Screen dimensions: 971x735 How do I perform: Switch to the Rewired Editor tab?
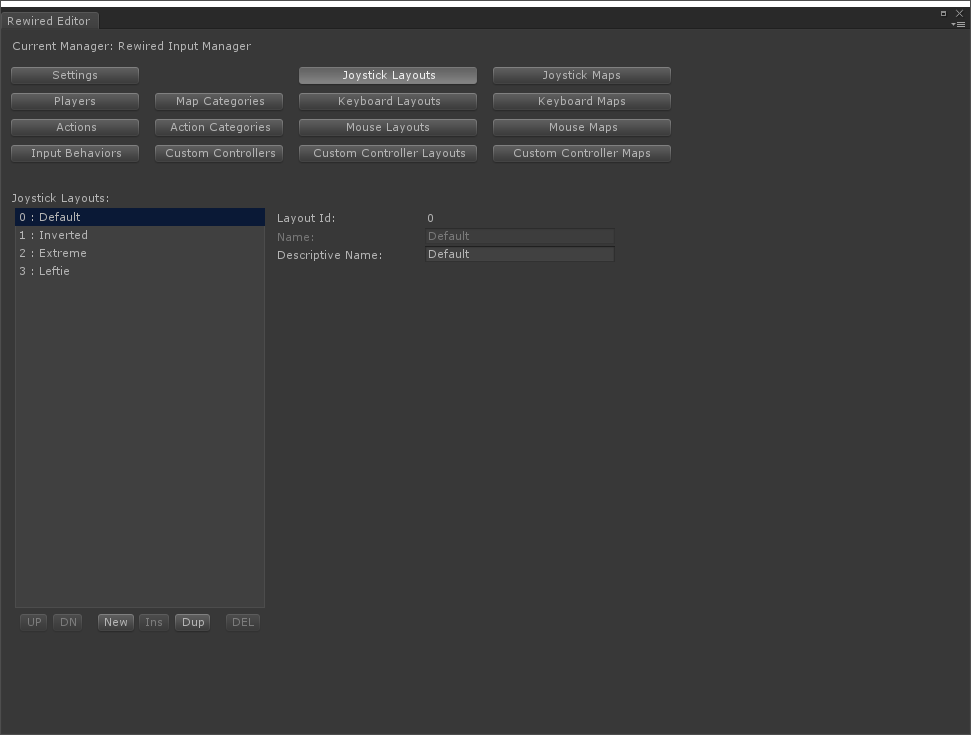tap(49, 20)
